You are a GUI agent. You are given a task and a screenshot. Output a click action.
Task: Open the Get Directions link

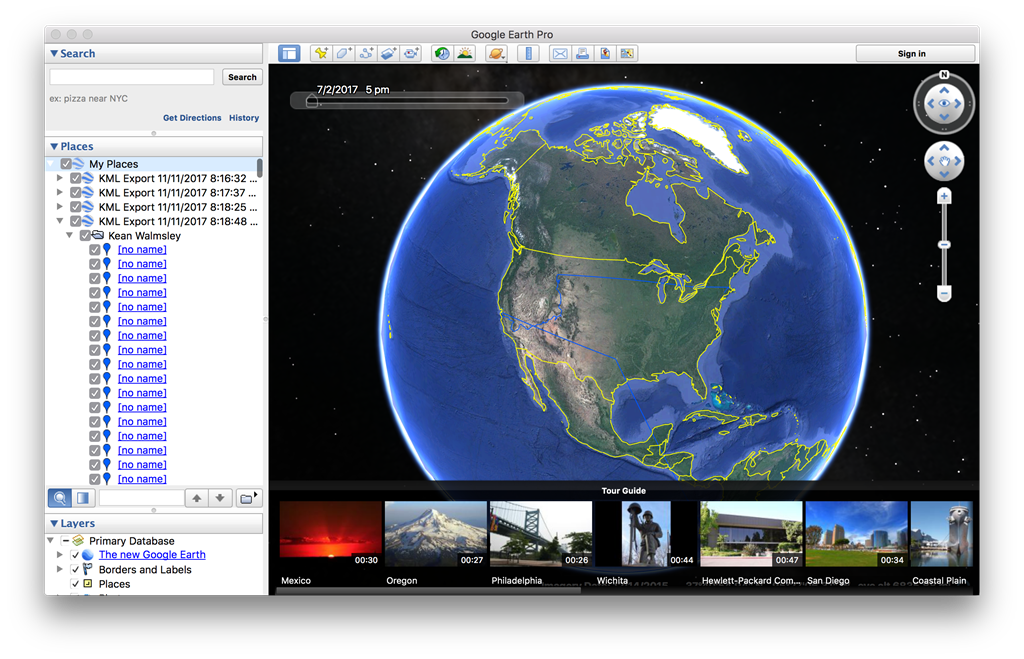pyautogui.click(x=192, y=118)
